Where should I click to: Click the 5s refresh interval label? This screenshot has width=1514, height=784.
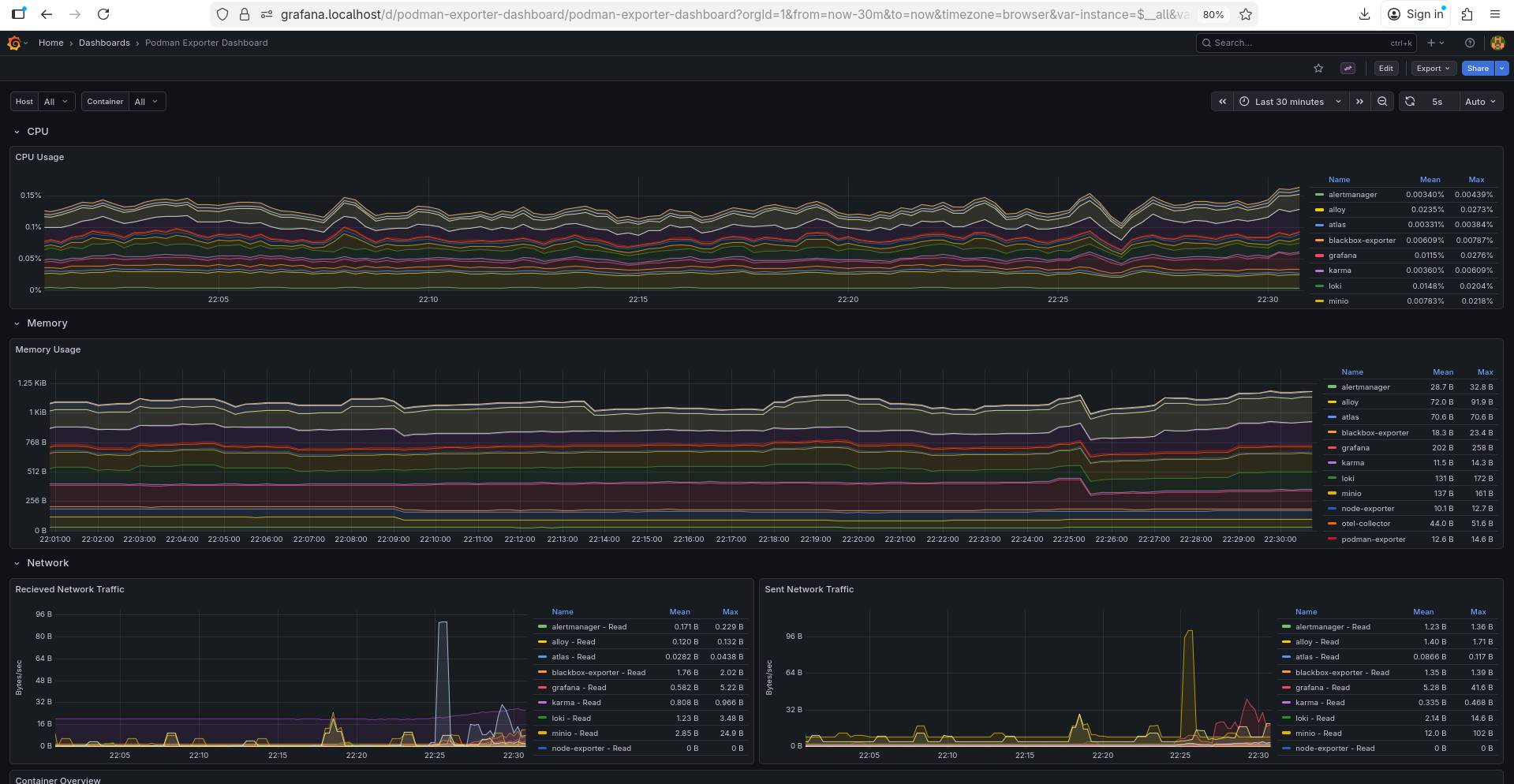(x=1437, y=102)
